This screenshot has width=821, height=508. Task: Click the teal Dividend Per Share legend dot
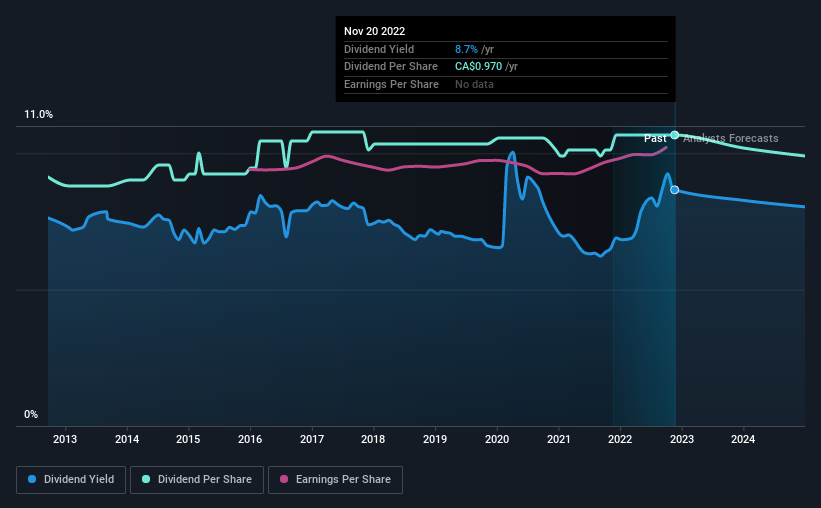[146, 479]
